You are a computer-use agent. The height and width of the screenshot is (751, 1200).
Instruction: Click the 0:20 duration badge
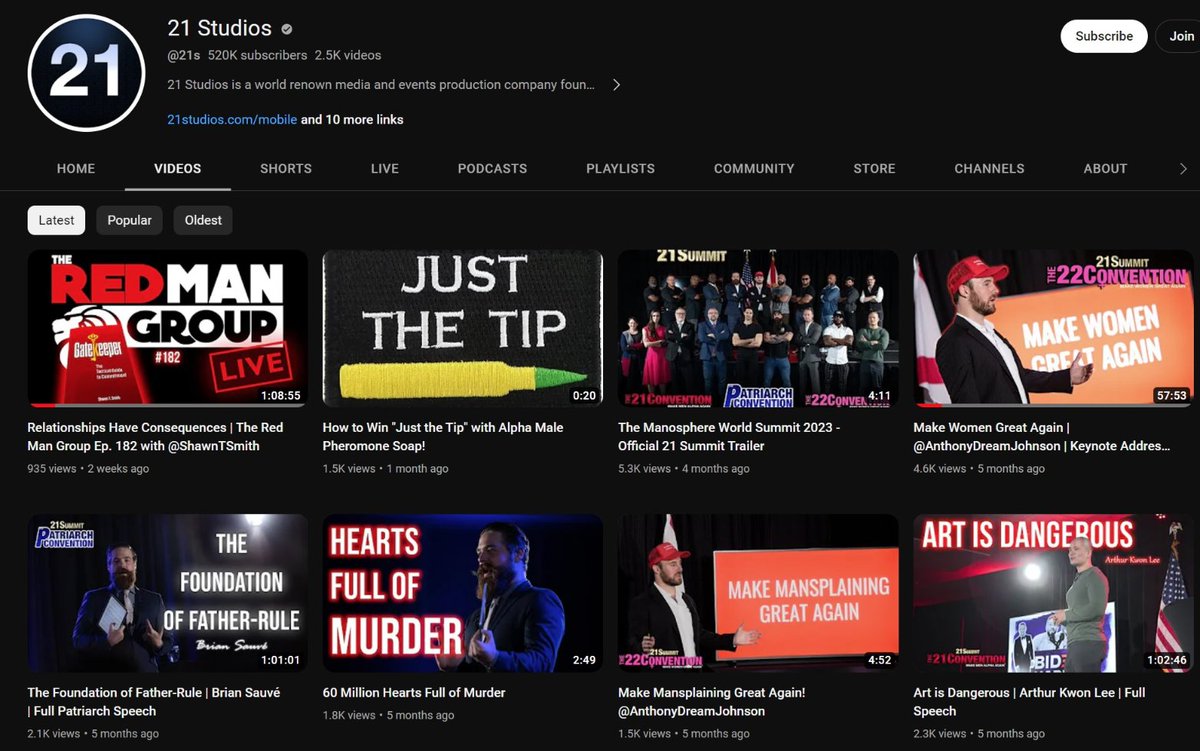click(584, 395)
